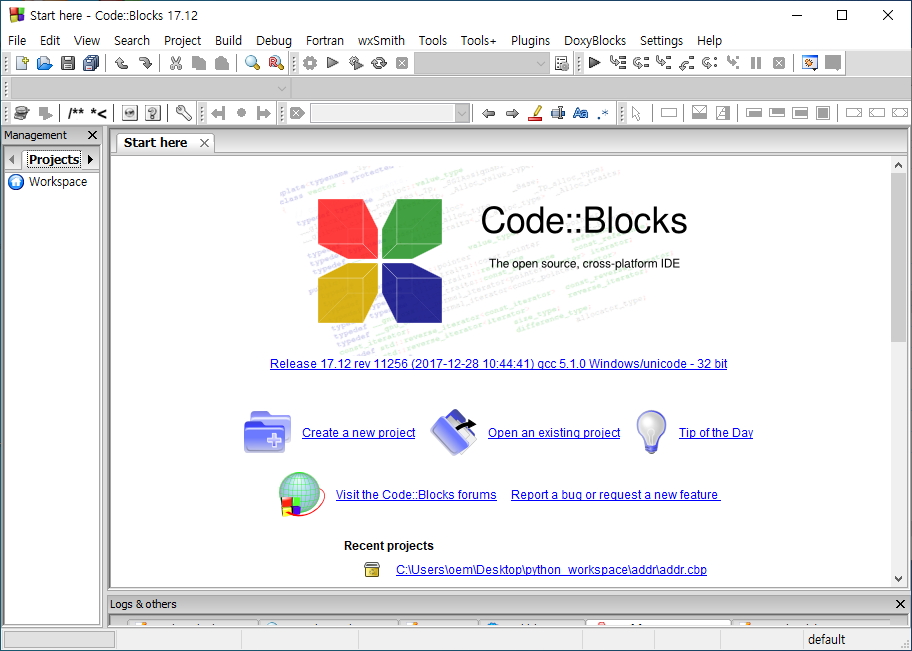The height and width of the screenshot is (651, 912).
Task: Click Report a bug or request feature
Action: (615, 495)
